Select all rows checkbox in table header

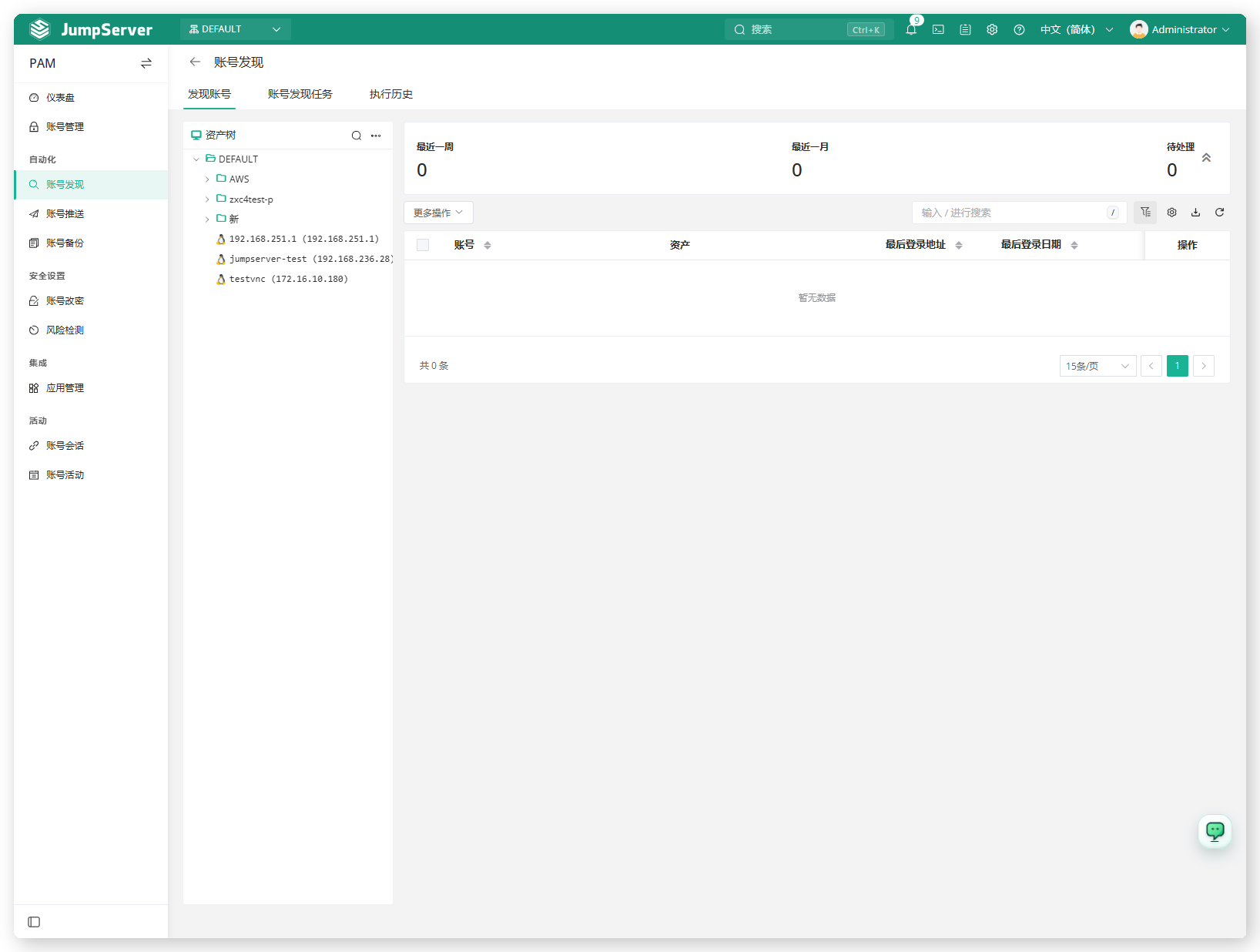point(423,245)
